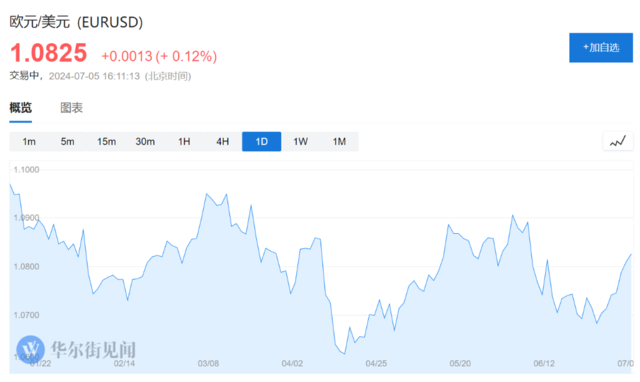The height and width of the screenshot is (382, 640).
Task: Click the line chart type icon
Action: tap(618, 142)
